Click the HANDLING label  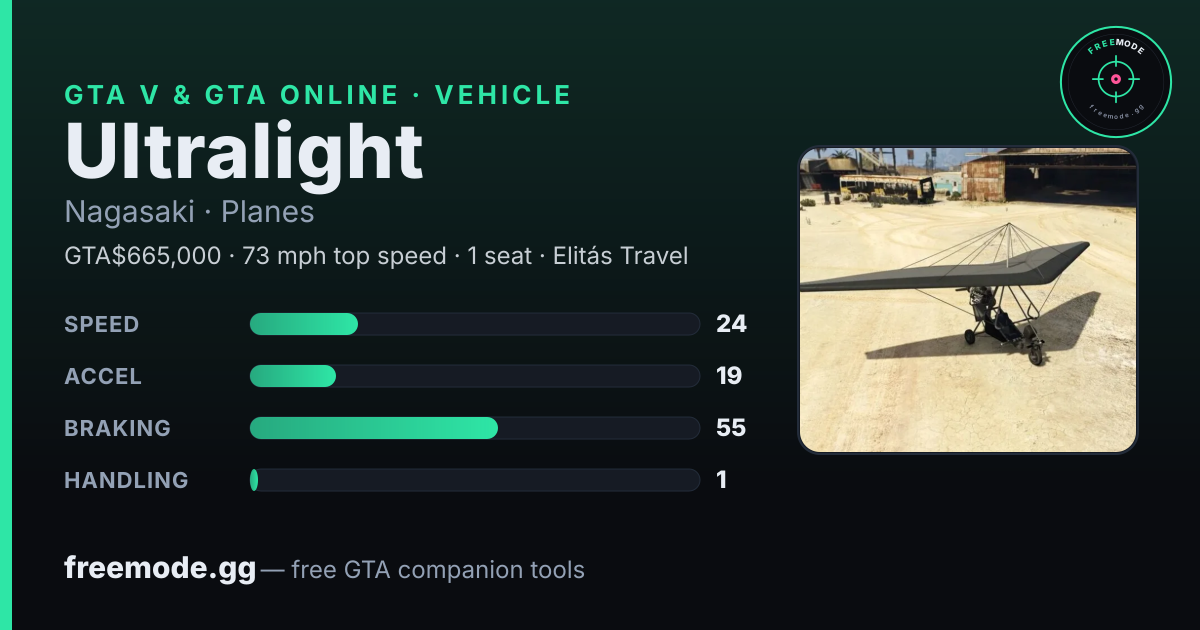pyautogui.click(x=126, y=480)
